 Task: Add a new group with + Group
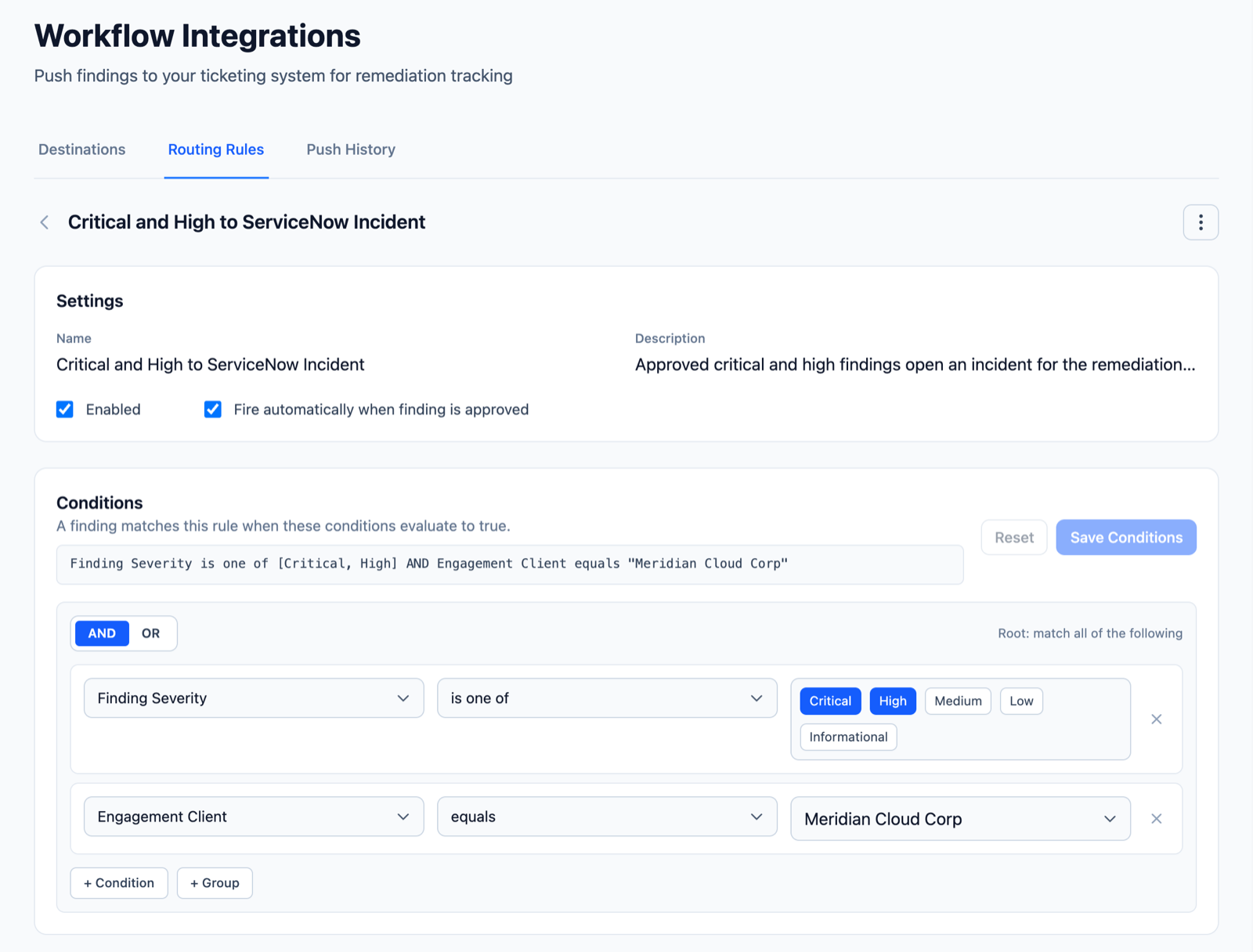215,883
